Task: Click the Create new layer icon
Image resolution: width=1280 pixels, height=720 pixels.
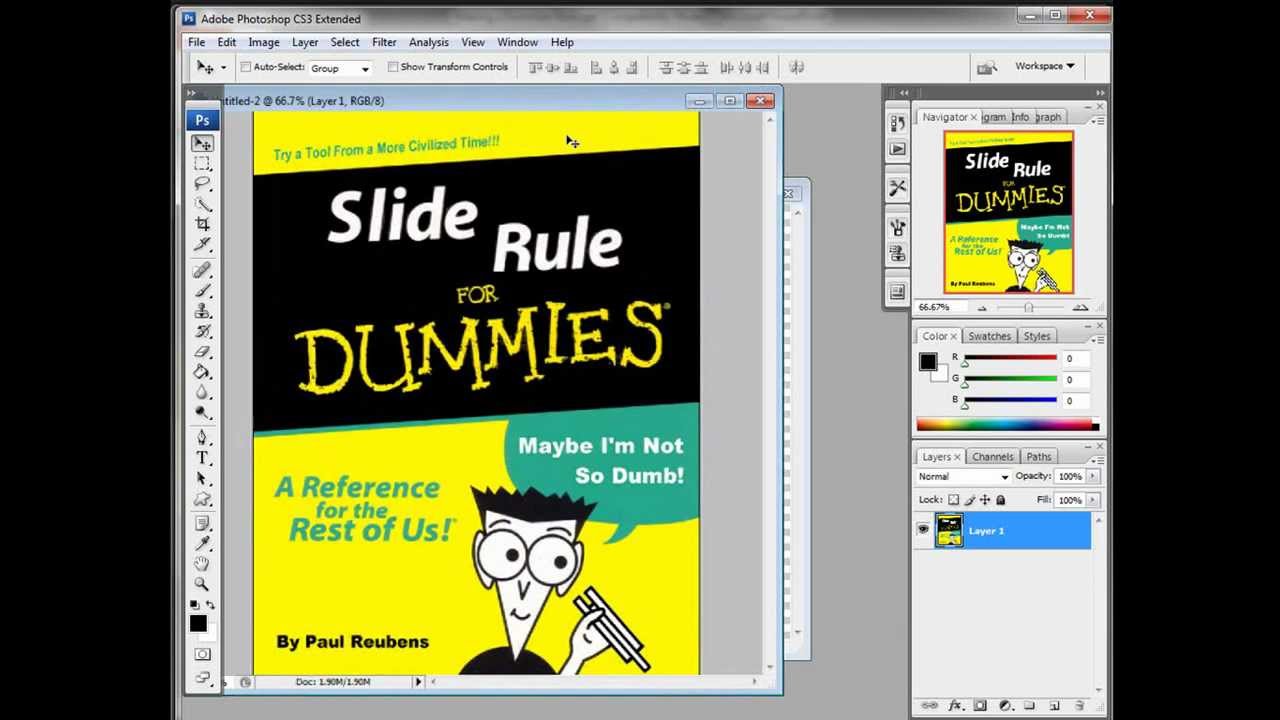Action: (x=1054, y=706)
